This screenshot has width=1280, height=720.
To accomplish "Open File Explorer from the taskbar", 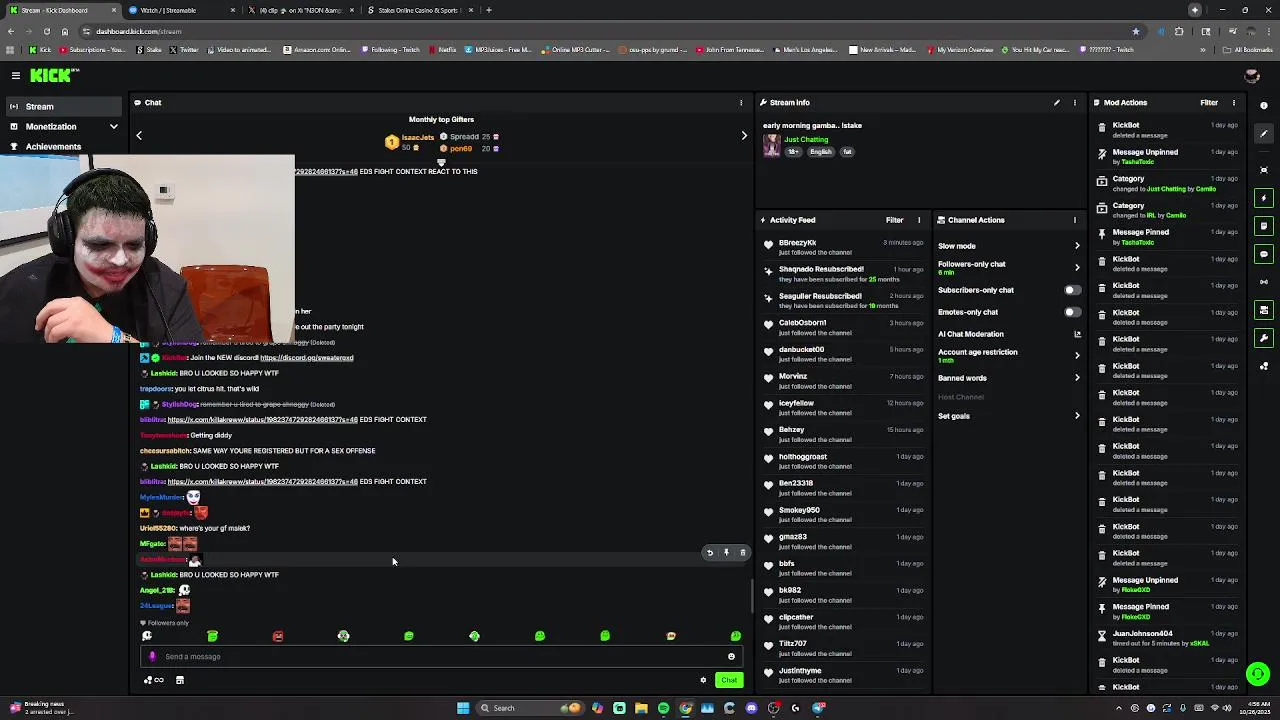I will (641, 708).
